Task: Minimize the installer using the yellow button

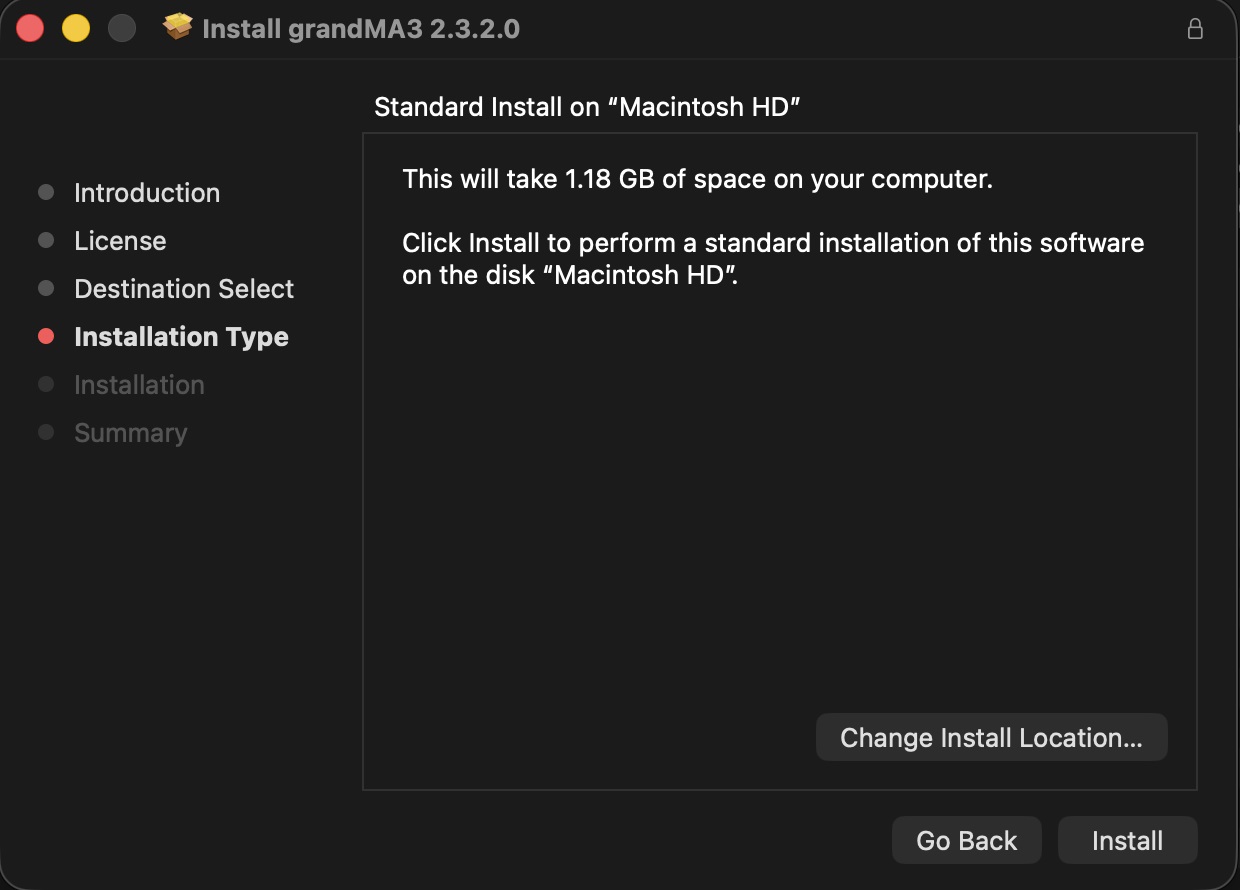Action: [76, 28]
